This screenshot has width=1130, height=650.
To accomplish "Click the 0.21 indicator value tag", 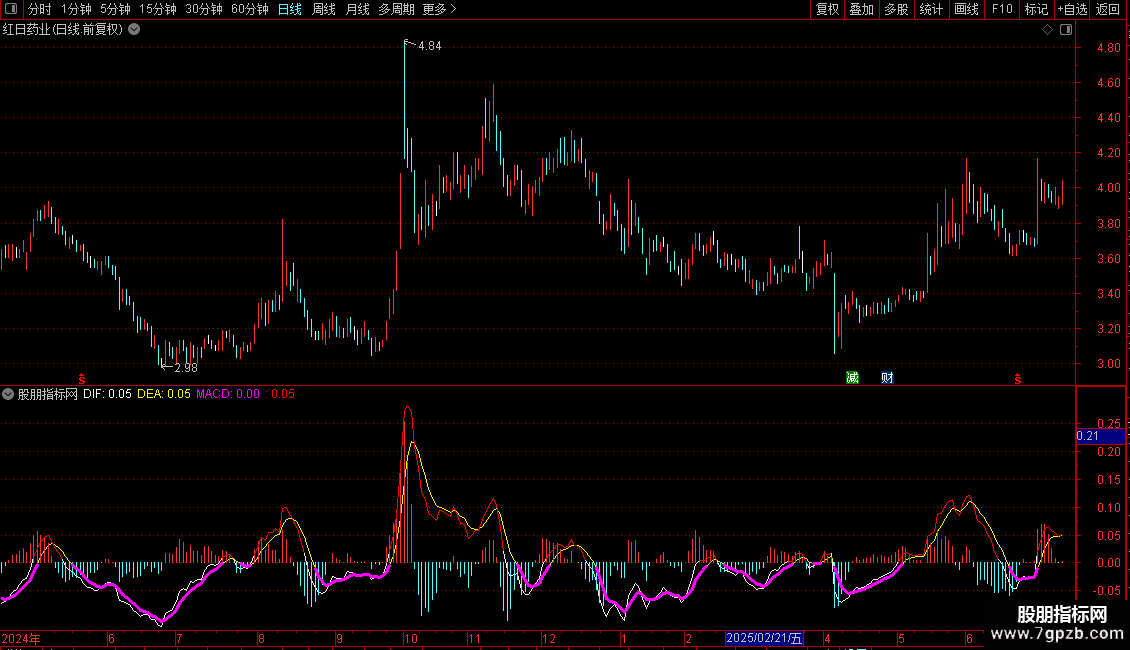I will (1100, 436).
